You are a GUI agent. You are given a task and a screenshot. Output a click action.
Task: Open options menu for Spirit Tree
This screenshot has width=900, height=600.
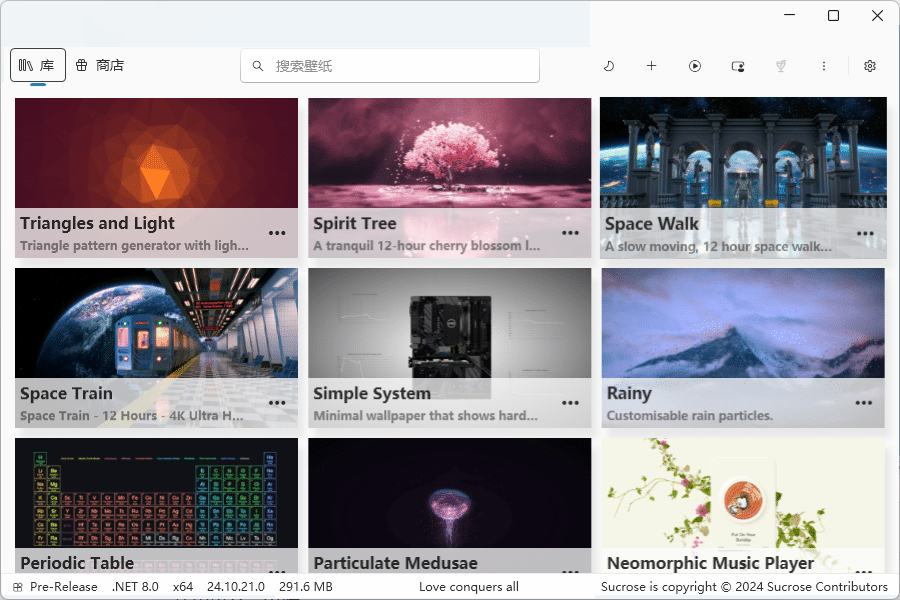point(570,233)
